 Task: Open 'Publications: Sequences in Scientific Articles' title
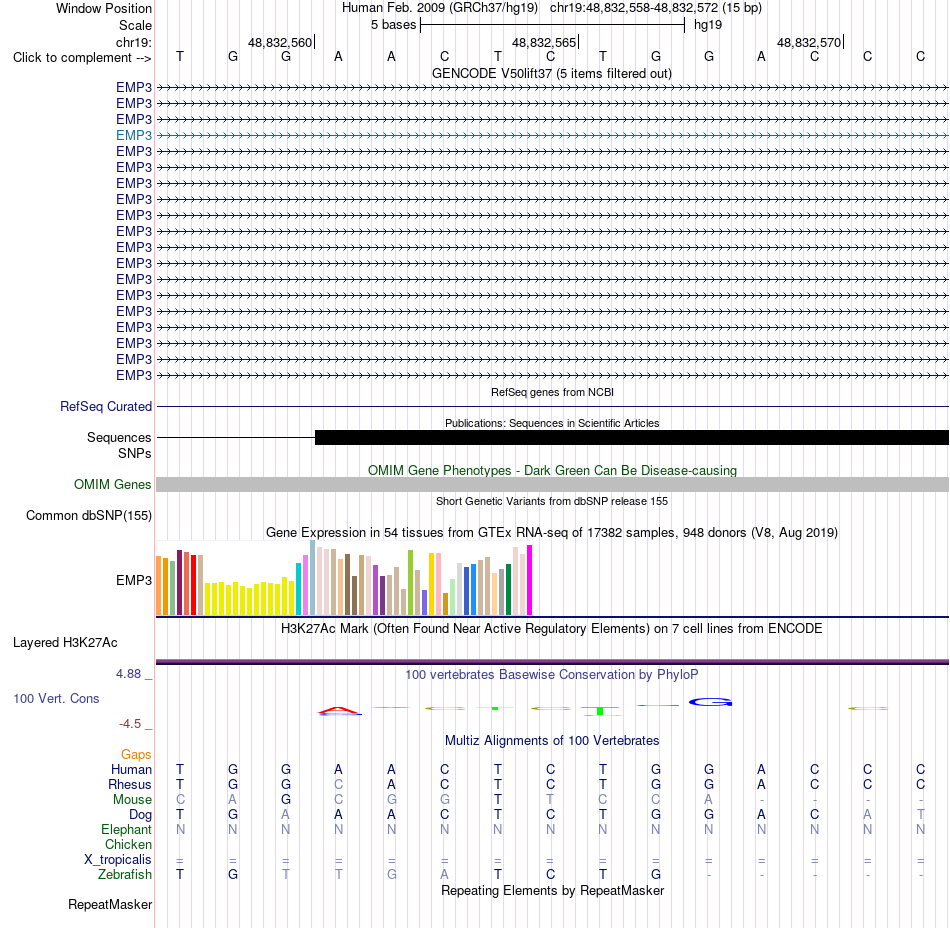[x=552, y=423]
